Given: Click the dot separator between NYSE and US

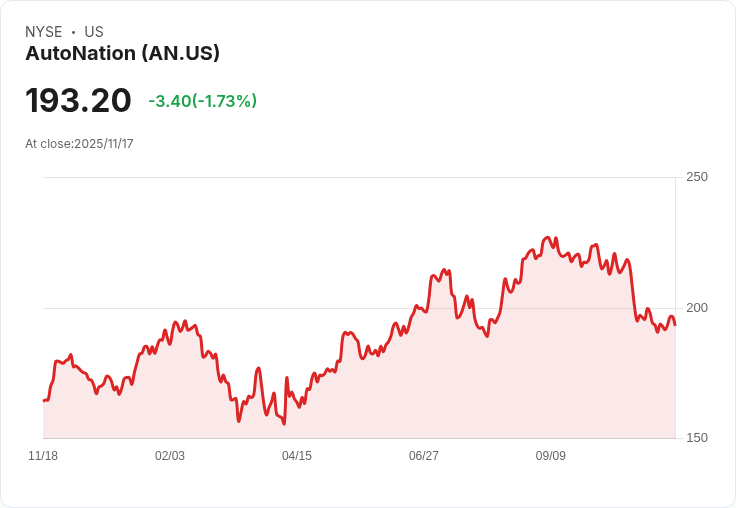Looking at the screenshot, I should pyautogui.click(x=74, y=32).
